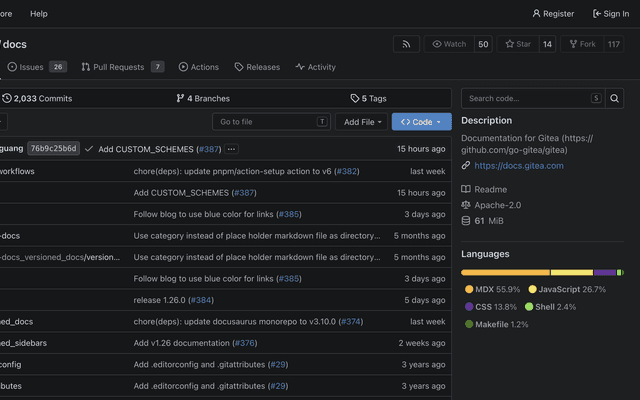Focus the Search code field
Viewport: 640px width, 400px height.
click(x=533, y=98)
